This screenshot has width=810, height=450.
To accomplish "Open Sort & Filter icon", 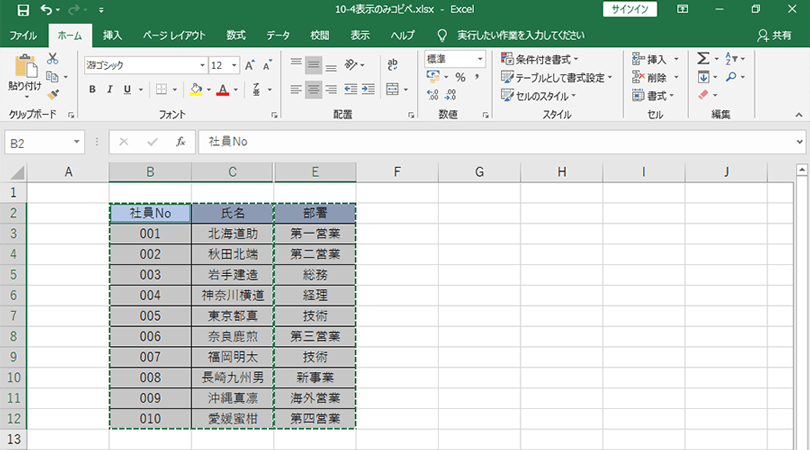I will coord(731,58).
